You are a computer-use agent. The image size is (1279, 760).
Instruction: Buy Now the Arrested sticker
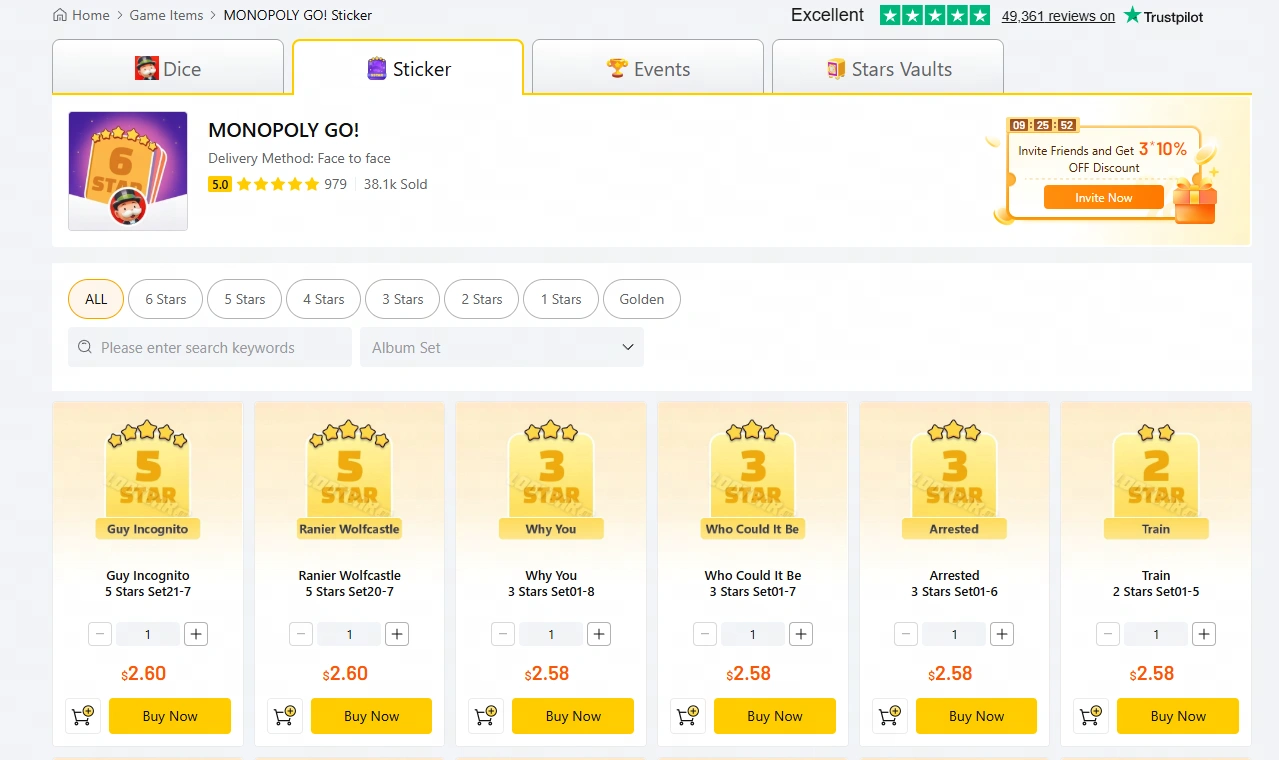click(976, 716)
